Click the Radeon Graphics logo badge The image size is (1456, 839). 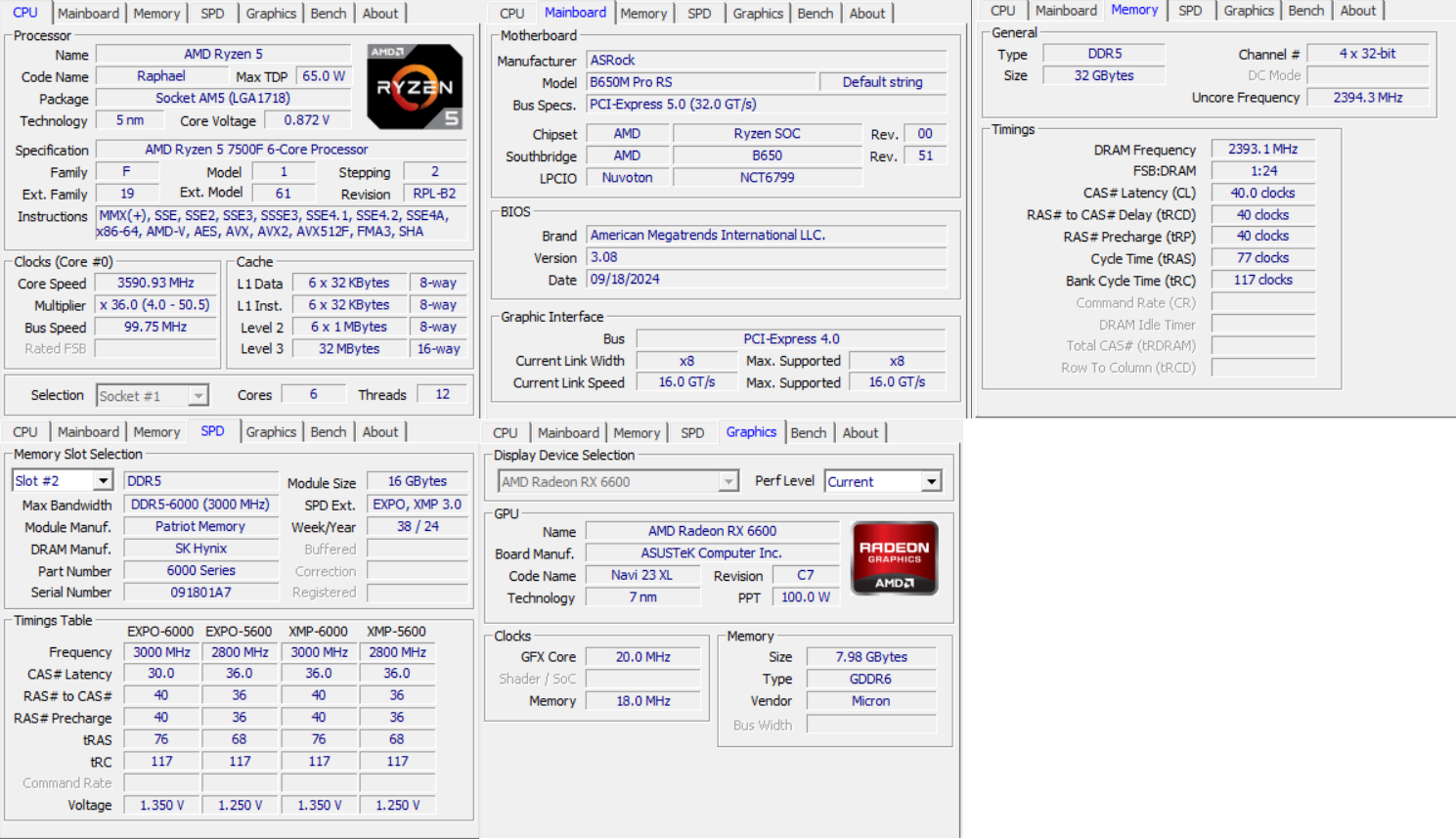895,558
